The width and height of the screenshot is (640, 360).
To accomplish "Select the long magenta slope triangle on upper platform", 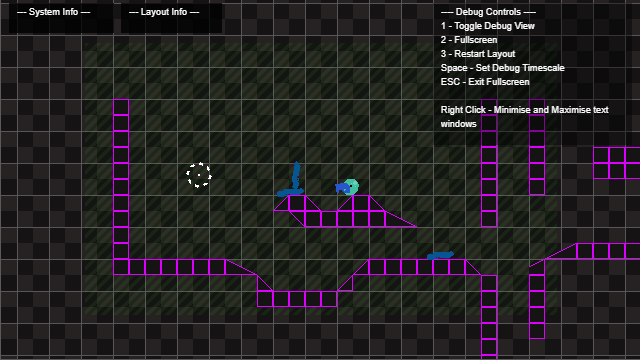I will 400,219.
